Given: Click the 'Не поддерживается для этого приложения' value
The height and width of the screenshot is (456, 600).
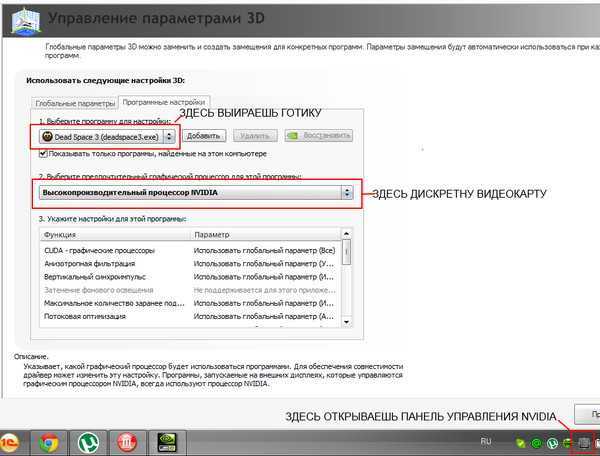Looking at the screenshot, I should (x=264, y=290).
